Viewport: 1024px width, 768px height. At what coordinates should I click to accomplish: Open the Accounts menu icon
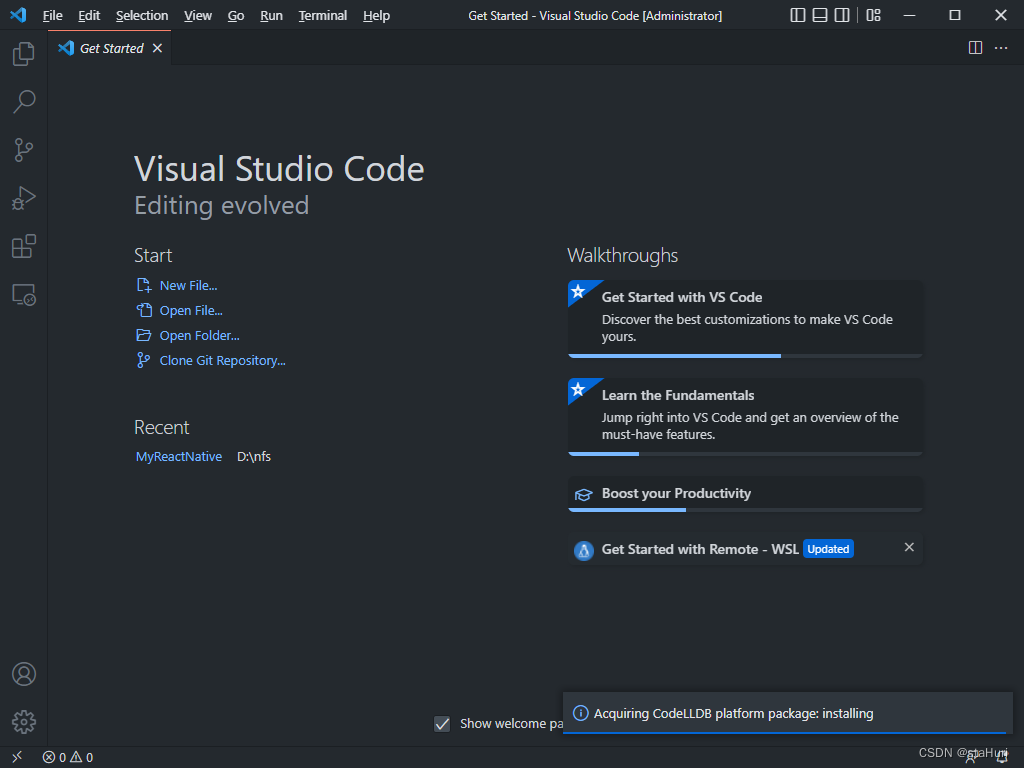[x=24, y=674]
